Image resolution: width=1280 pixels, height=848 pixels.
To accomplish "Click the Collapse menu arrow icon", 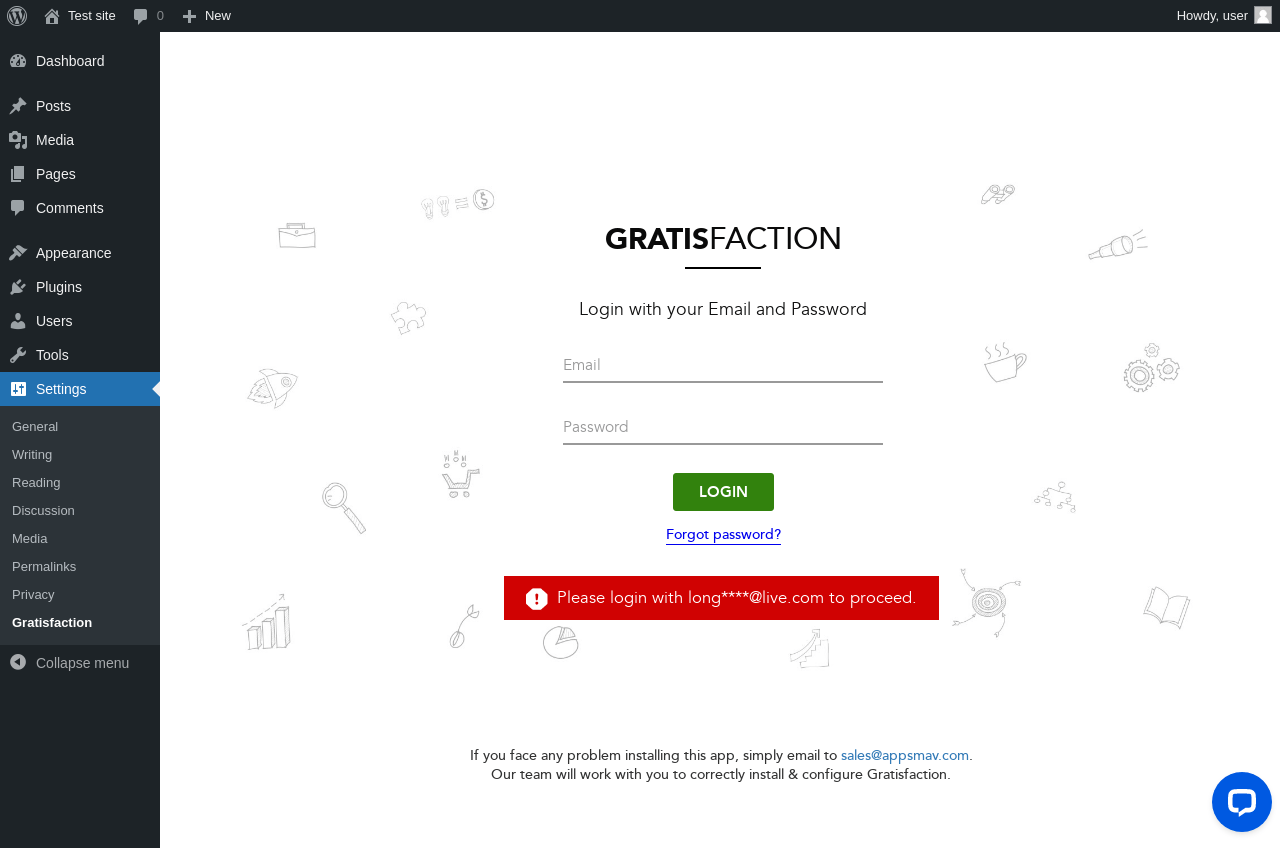I will coord(18,662).
